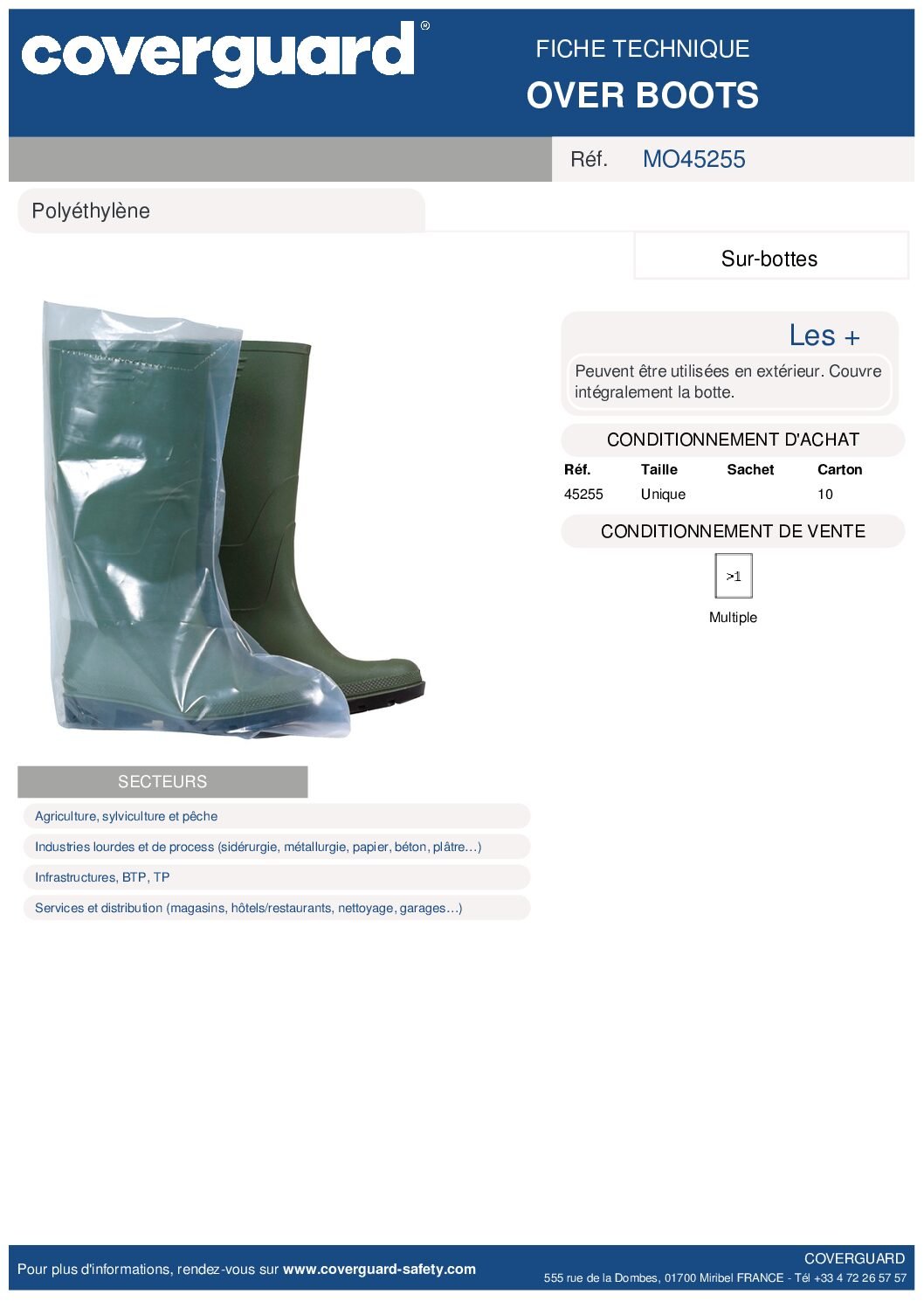
Task: Click the >1 Multiple packaging icon
Action: [x=734, y=577]
